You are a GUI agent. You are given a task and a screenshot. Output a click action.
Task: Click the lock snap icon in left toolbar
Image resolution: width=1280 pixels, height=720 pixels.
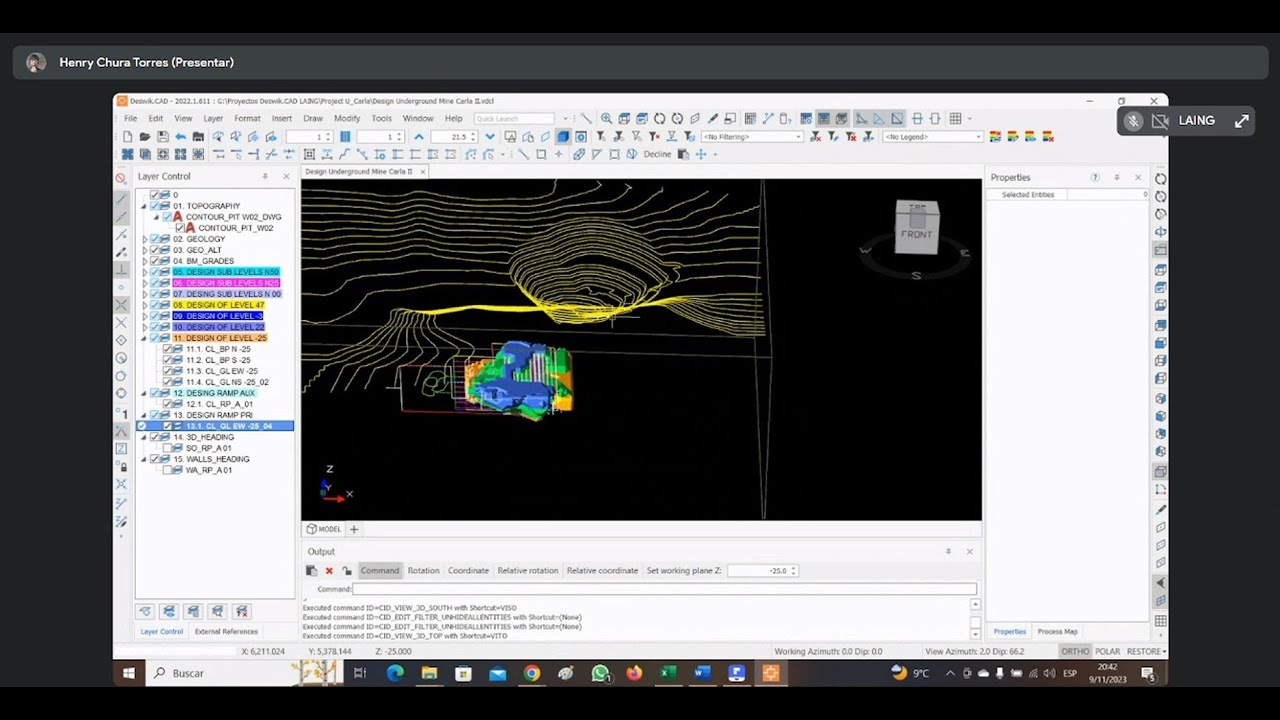[x=122, y=466]
